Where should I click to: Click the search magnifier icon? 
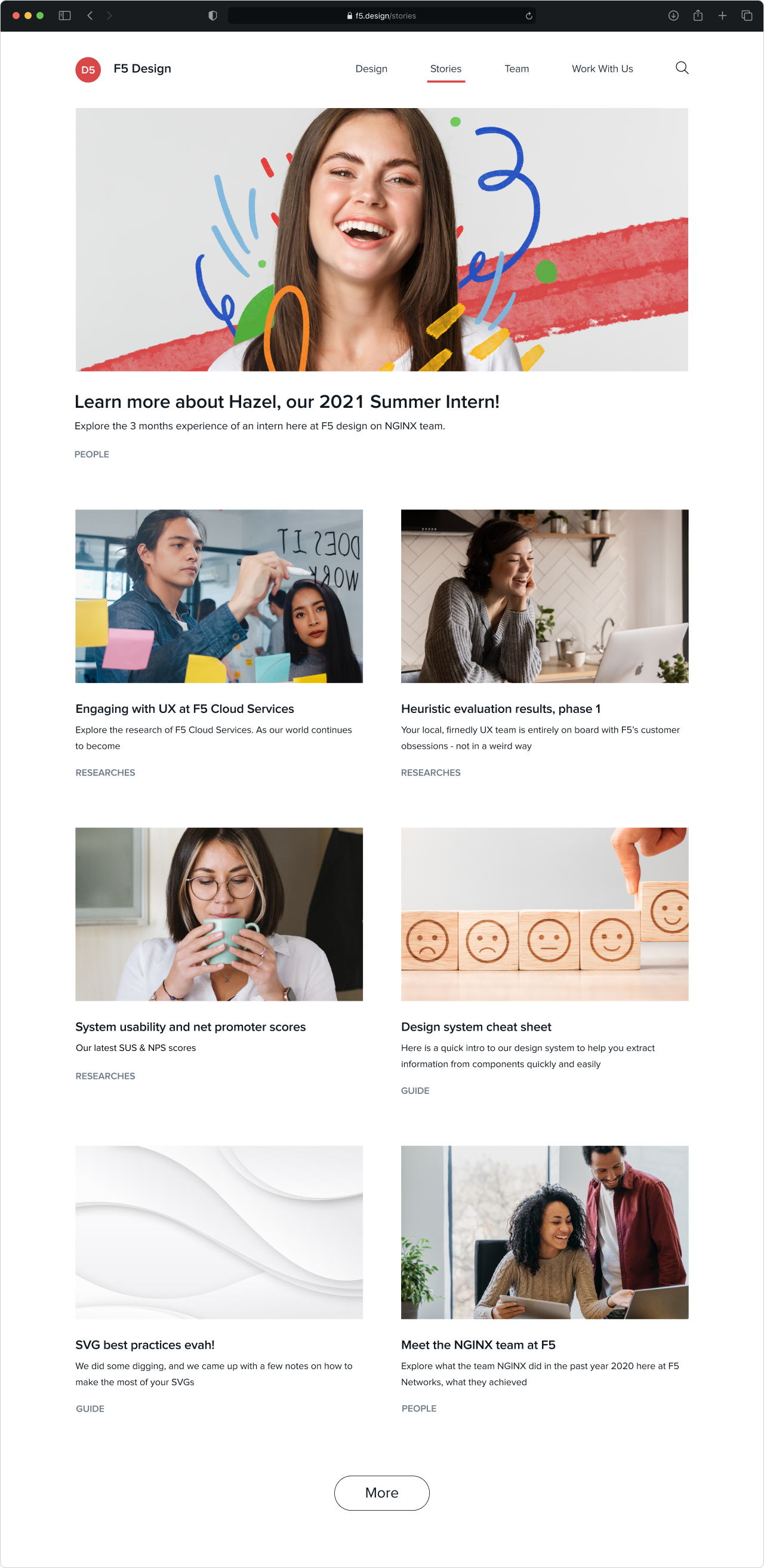pyautogui.click(x=682, y=68)
